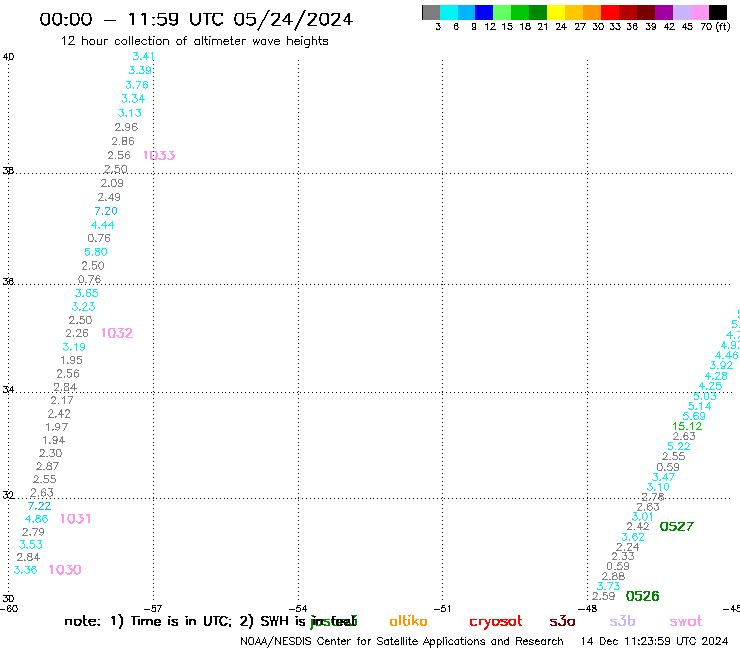Click the lavender swatch in the legend
The height and width of the screenshot is (650, 740).
tap(682, 12)
